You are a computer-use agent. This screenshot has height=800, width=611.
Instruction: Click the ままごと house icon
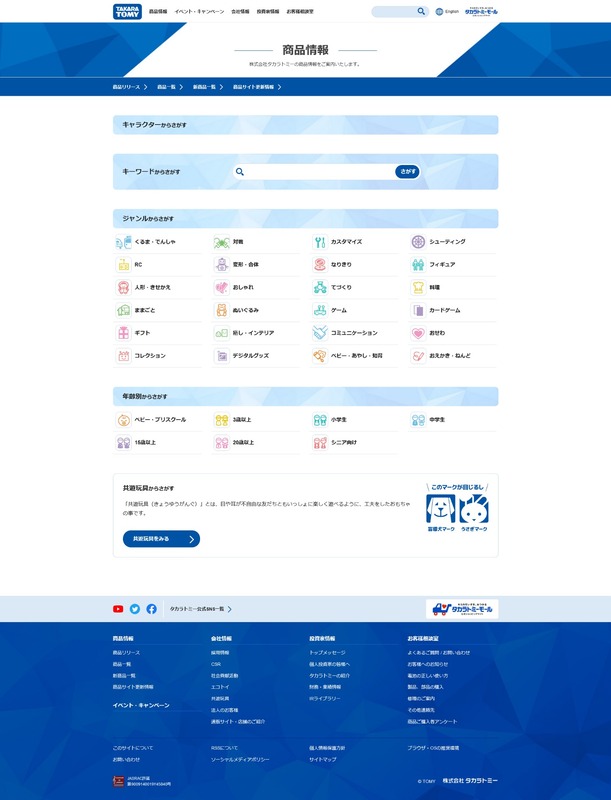click(123, 310)
